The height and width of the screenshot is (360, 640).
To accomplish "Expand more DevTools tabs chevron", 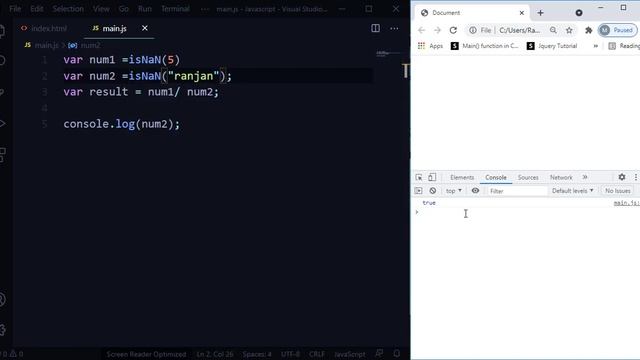I will pyautogui.click(x=585, y=177).
